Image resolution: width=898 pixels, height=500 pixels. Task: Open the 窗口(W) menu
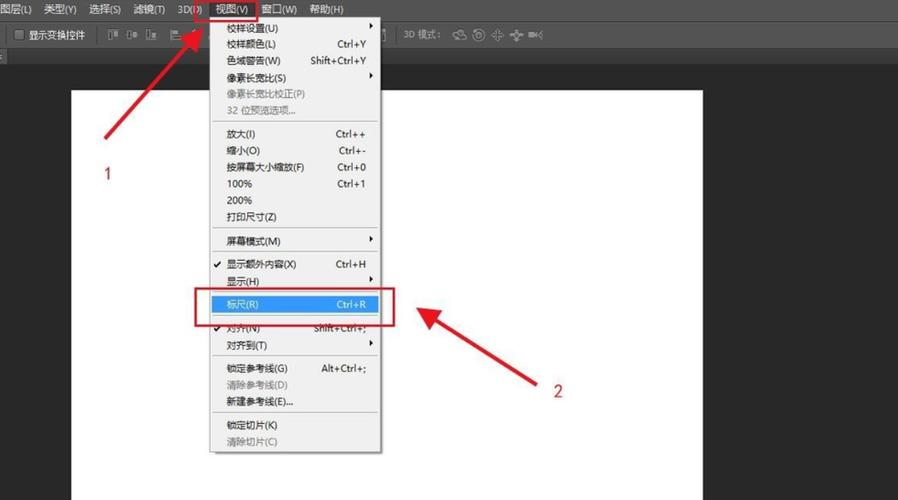279,9
